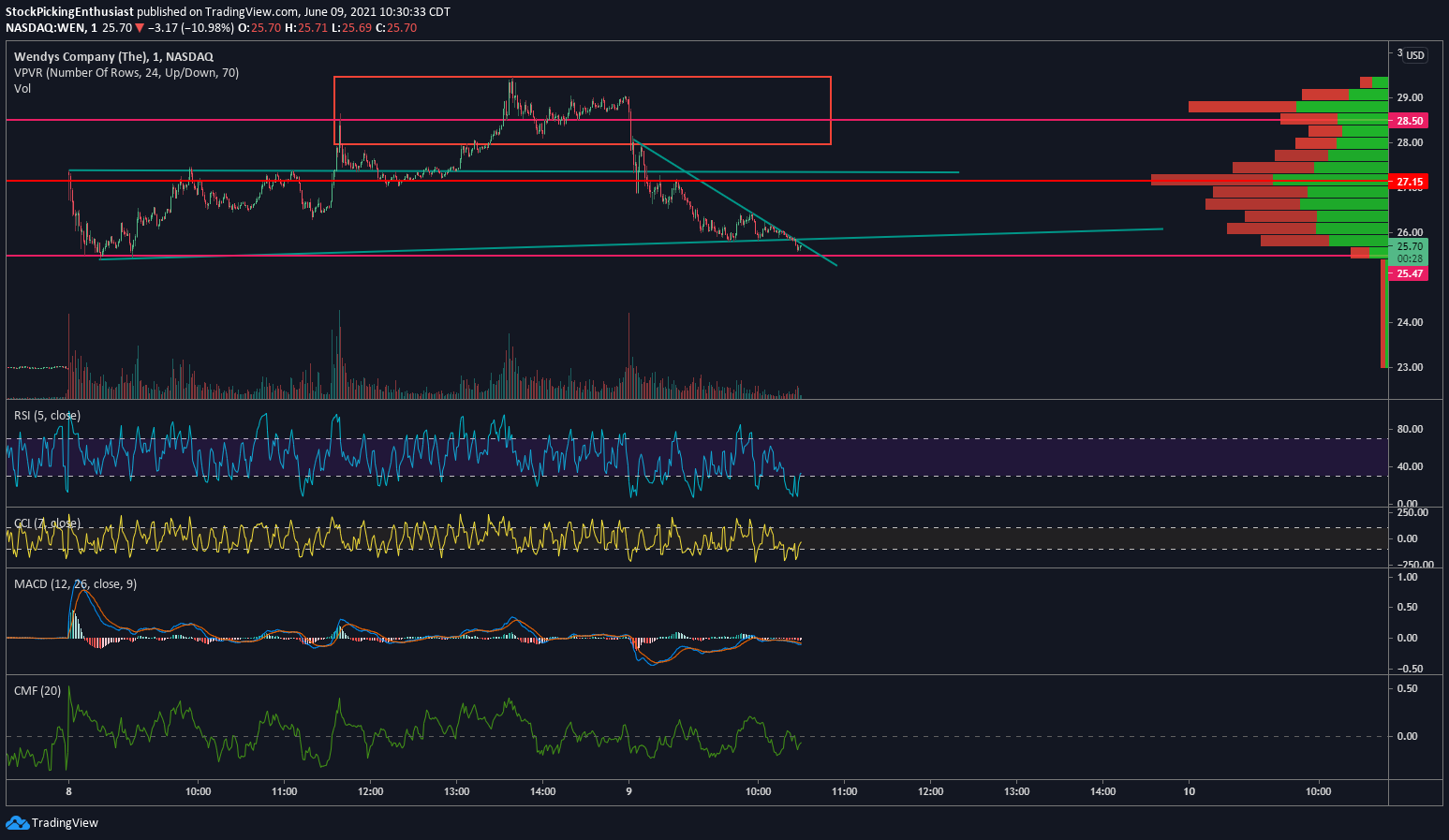Image resolution: width=1449 pixels, height=840 pixels.
Task: Click the day 10 time axis label
Action: click(x=1189, y=791)
